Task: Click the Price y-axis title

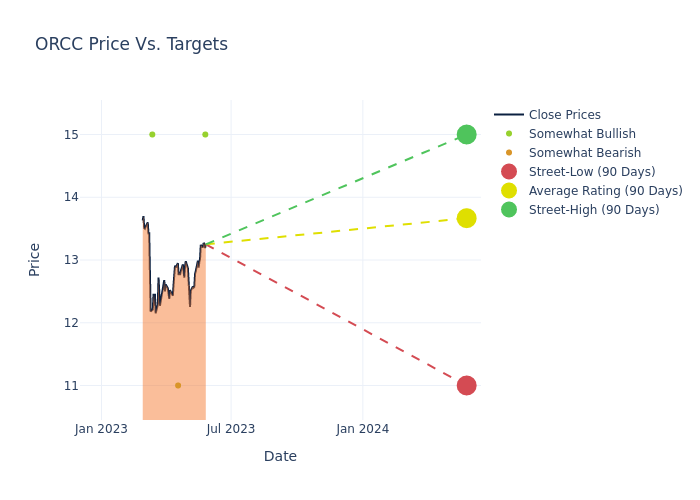Action: 35,259
